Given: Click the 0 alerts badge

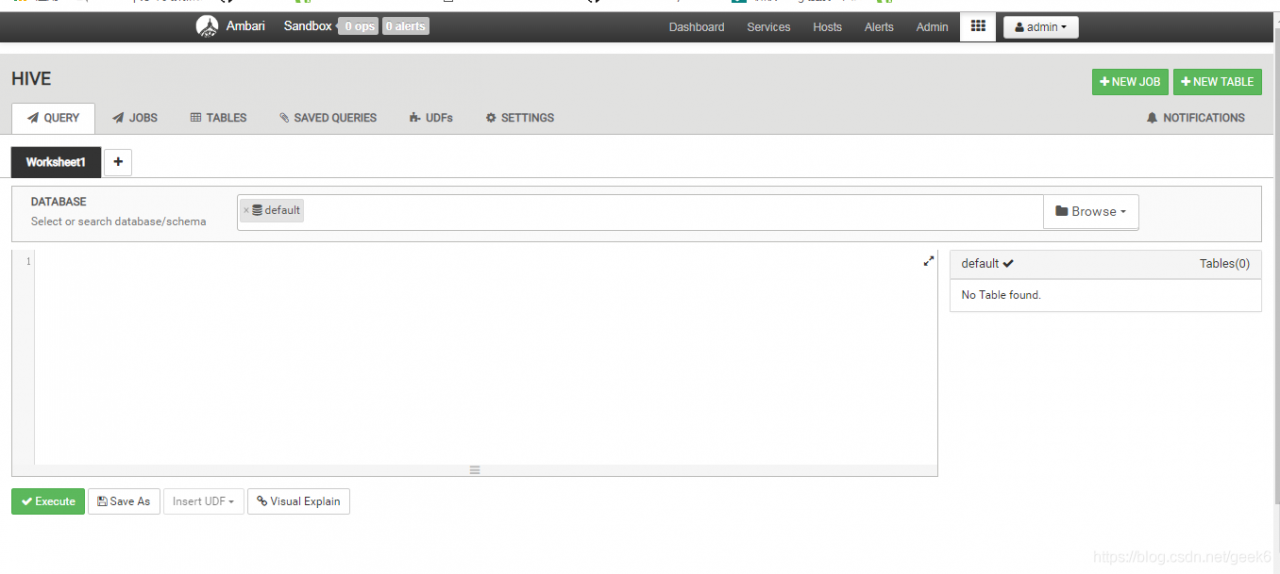Looking at the screenshot, I should [x=405, y=27].
